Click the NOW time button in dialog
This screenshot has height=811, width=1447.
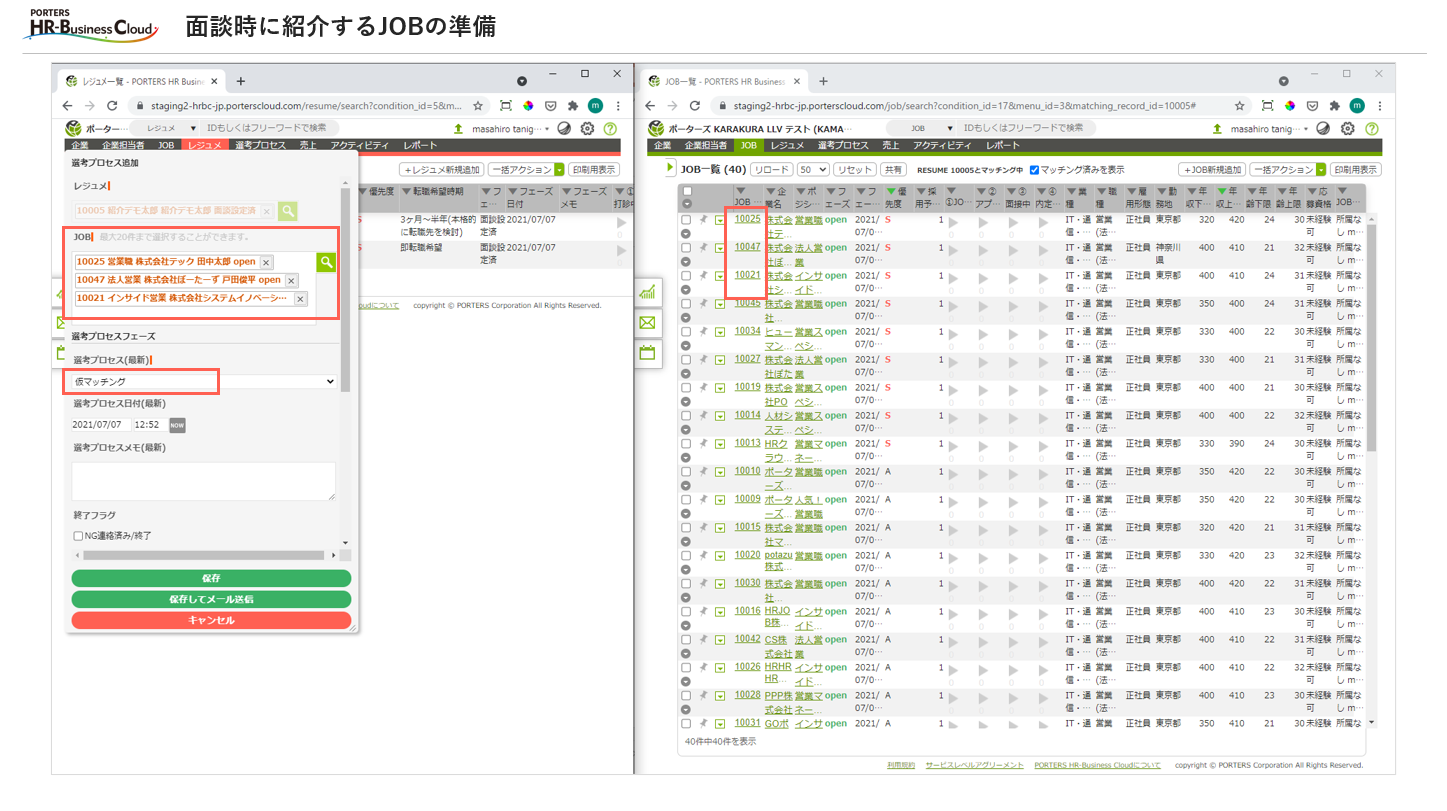point(177,425)
